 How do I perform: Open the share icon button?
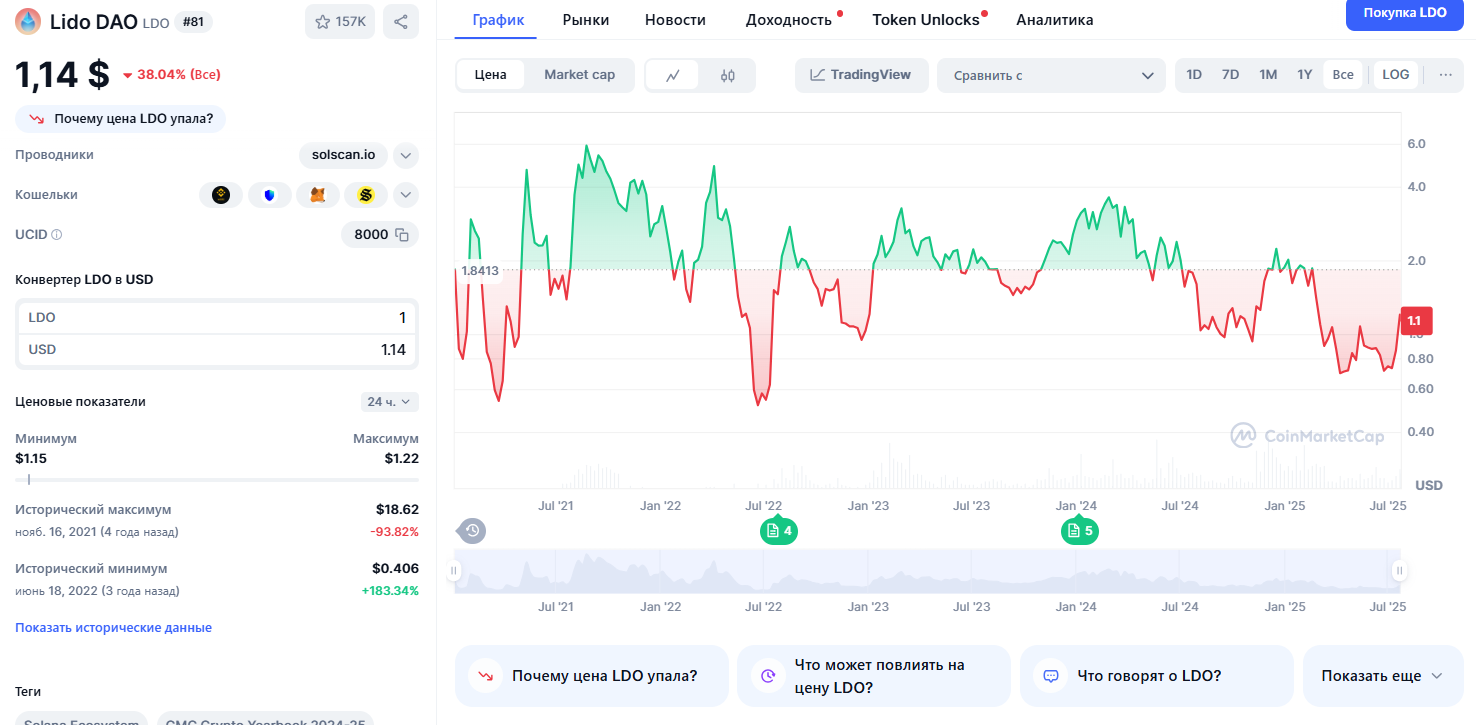(401, 21)
